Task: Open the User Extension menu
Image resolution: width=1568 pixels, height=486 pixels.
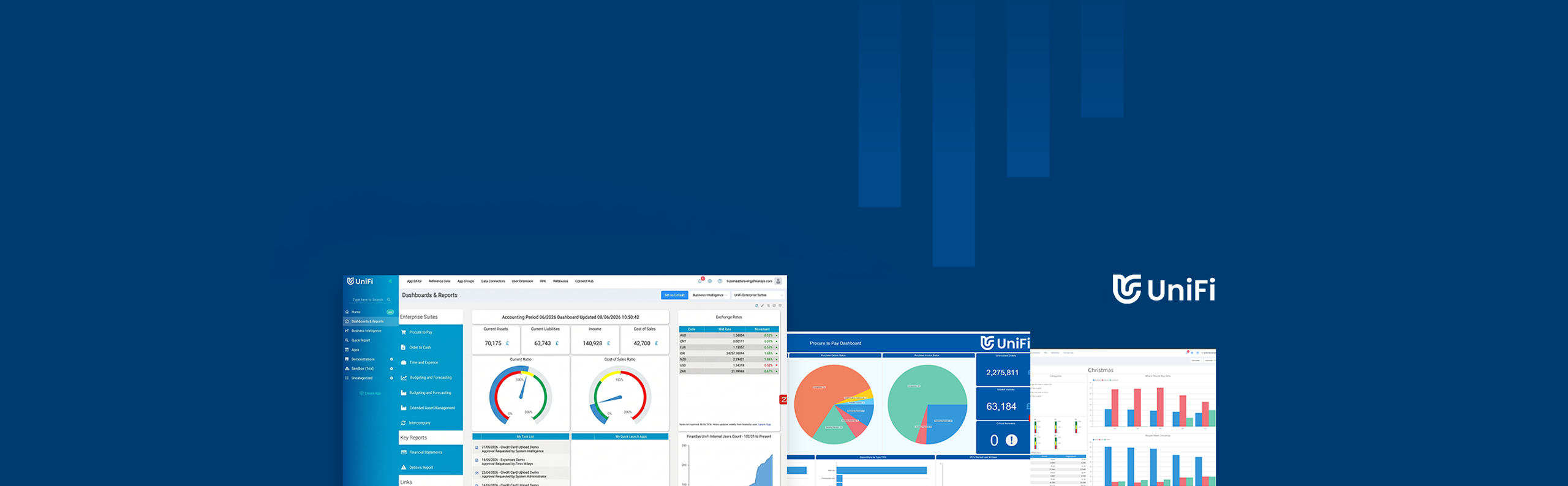Action: [522, 282]
